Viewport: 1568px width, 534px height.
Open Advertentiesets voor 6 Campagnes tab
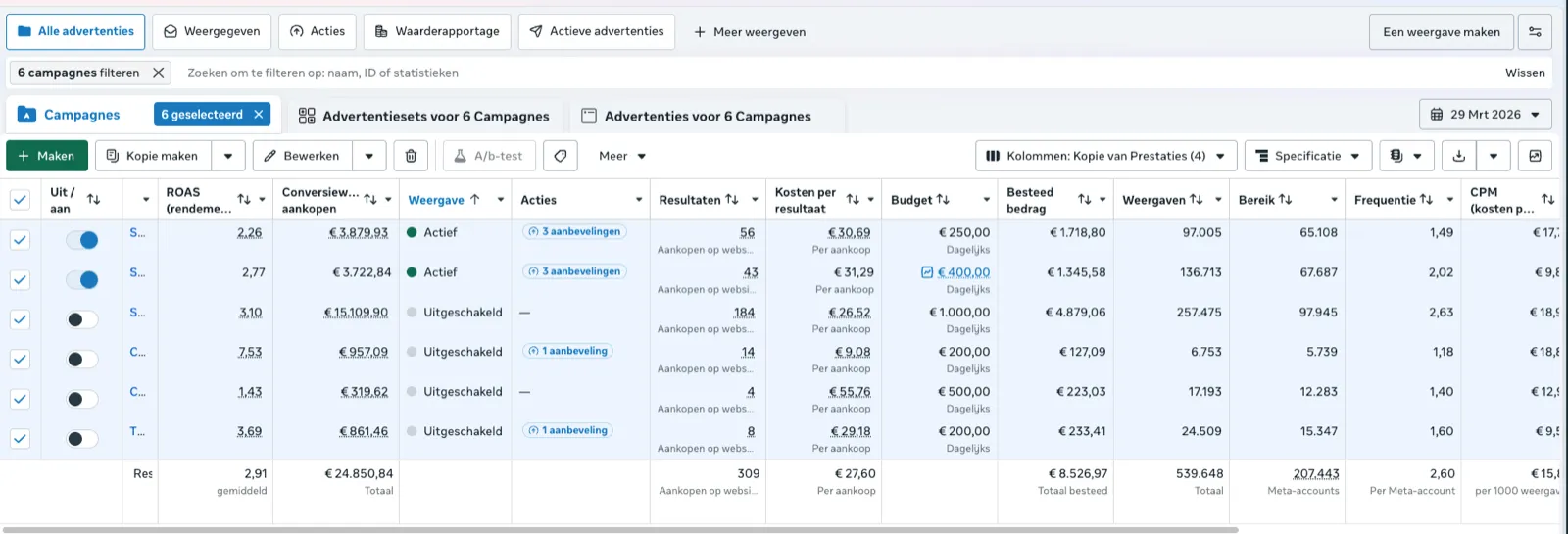(x=423, y=116)
